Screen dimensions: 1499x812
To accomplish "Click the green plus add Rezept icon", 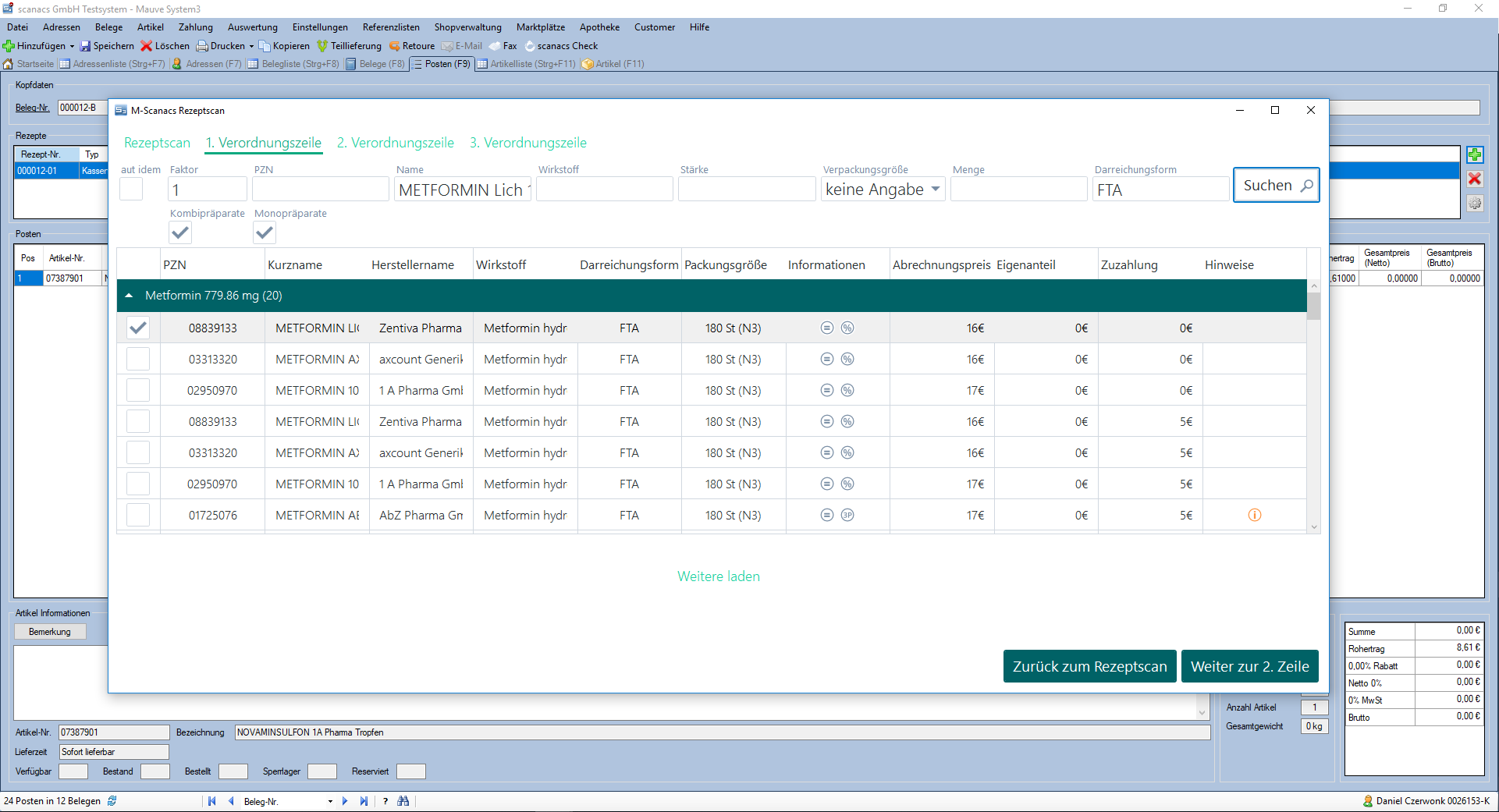I will click(1474, 155).
